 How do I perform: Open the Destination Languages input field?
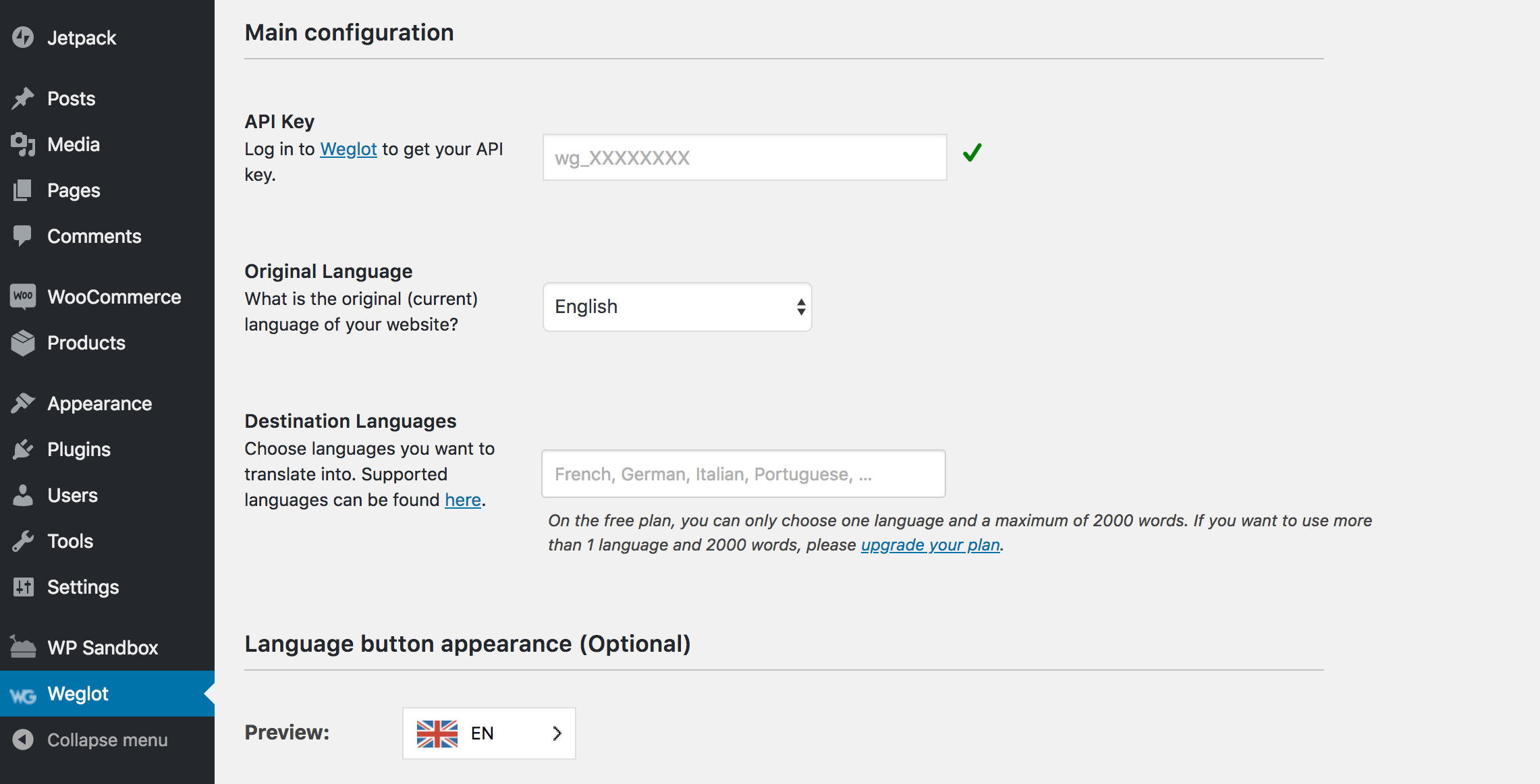click(x=744, y=473)
